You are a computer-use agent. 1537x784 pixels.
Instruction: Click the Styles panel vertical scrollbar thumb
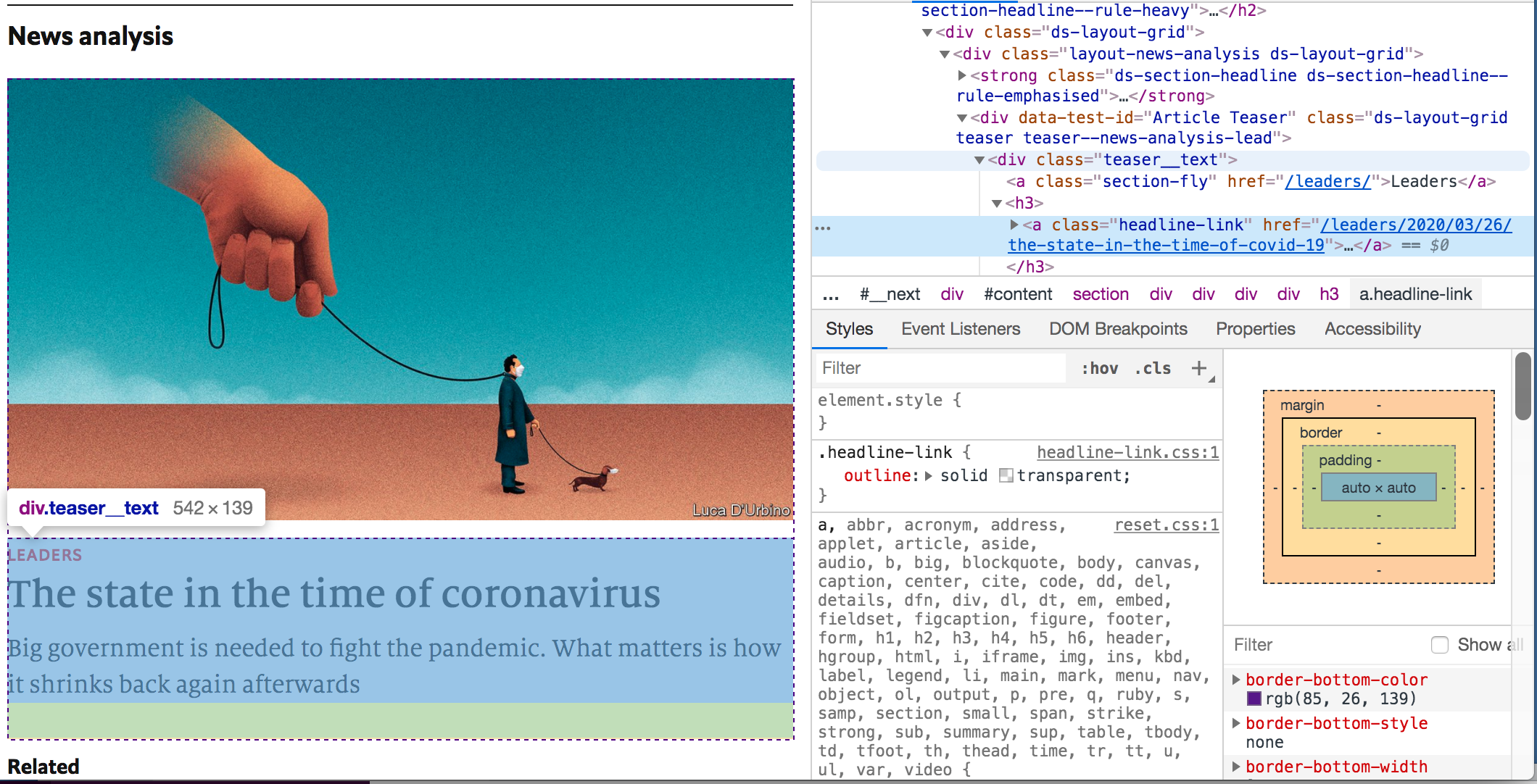tap(1522, 385)
